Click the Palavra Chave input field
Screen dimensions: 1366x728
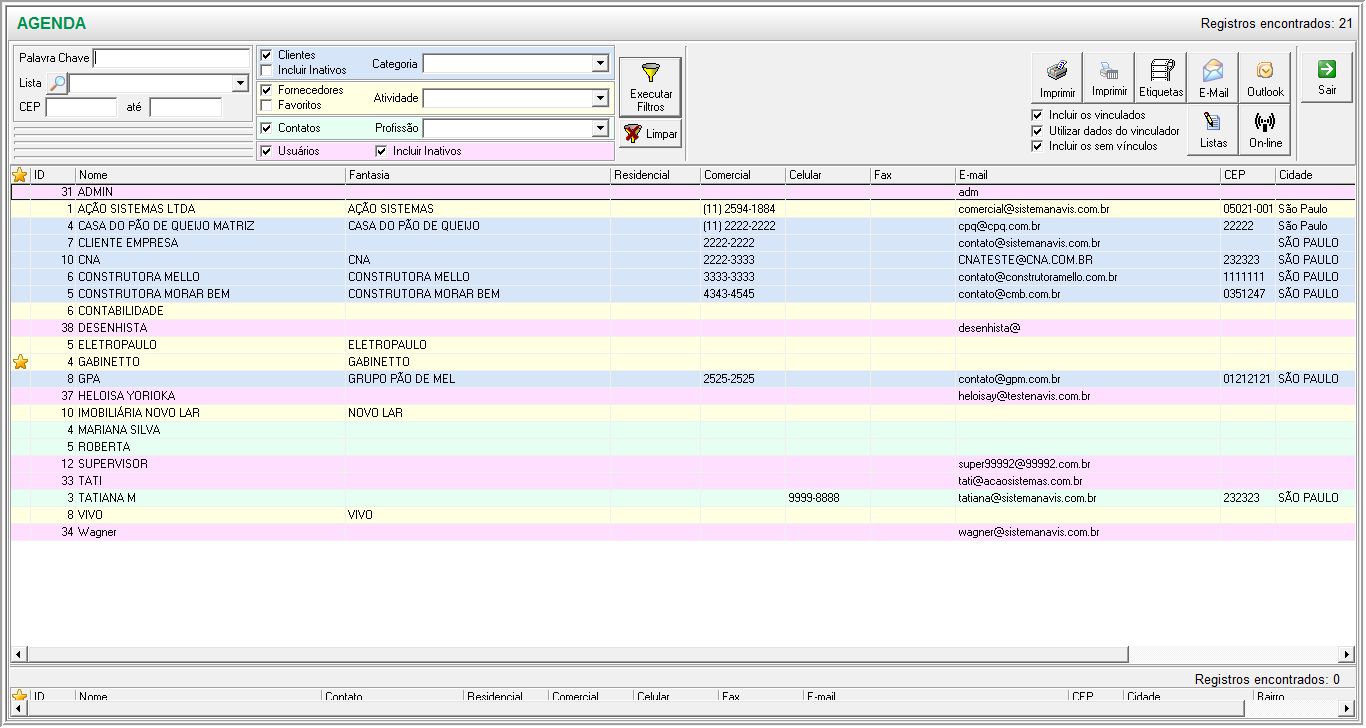pyautogui.click(x=171, y=58)
